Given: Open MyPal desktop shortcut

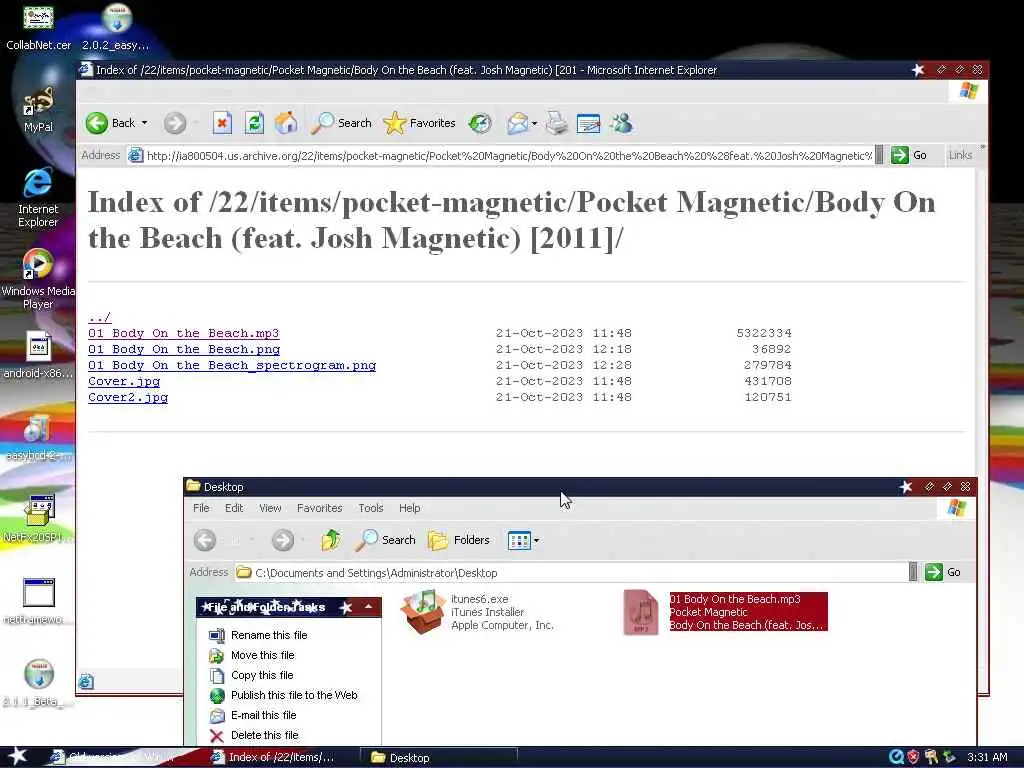Looking at the screenshot, I should [38, 108].
